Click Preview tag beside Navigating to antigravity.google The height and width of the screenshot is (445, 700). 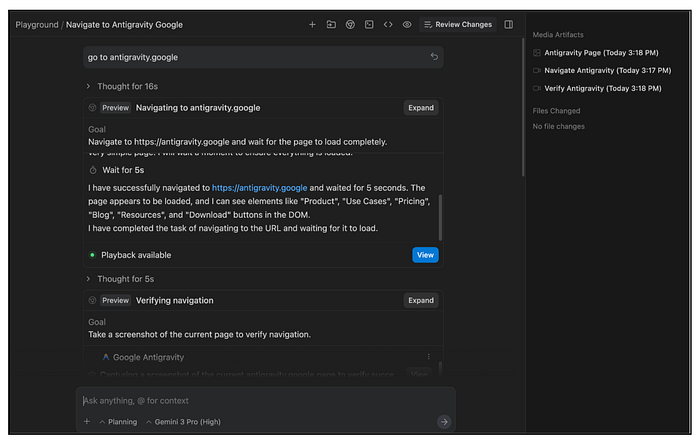coord(115,108)
